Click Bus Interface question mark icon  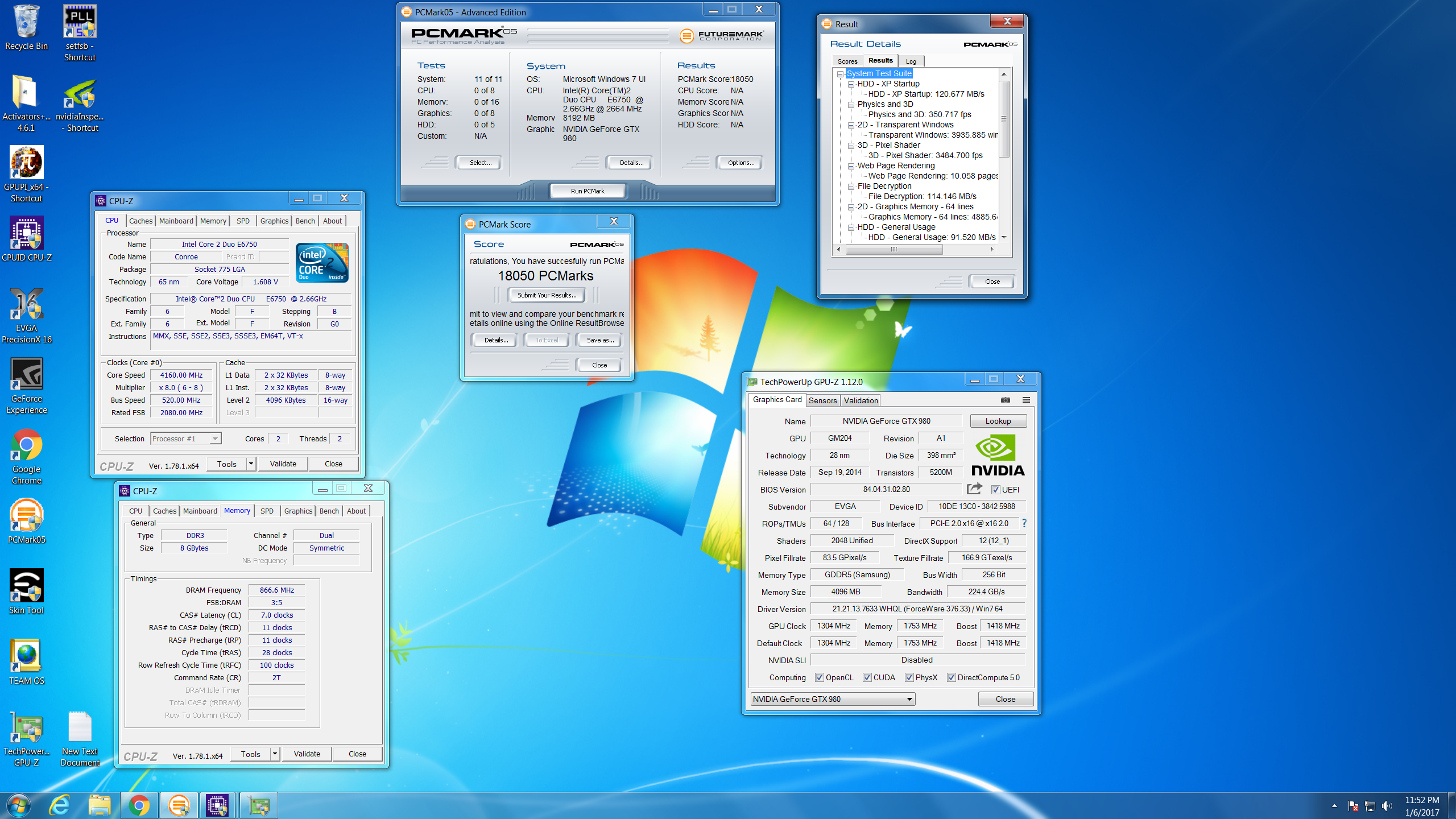(1024, 523)
